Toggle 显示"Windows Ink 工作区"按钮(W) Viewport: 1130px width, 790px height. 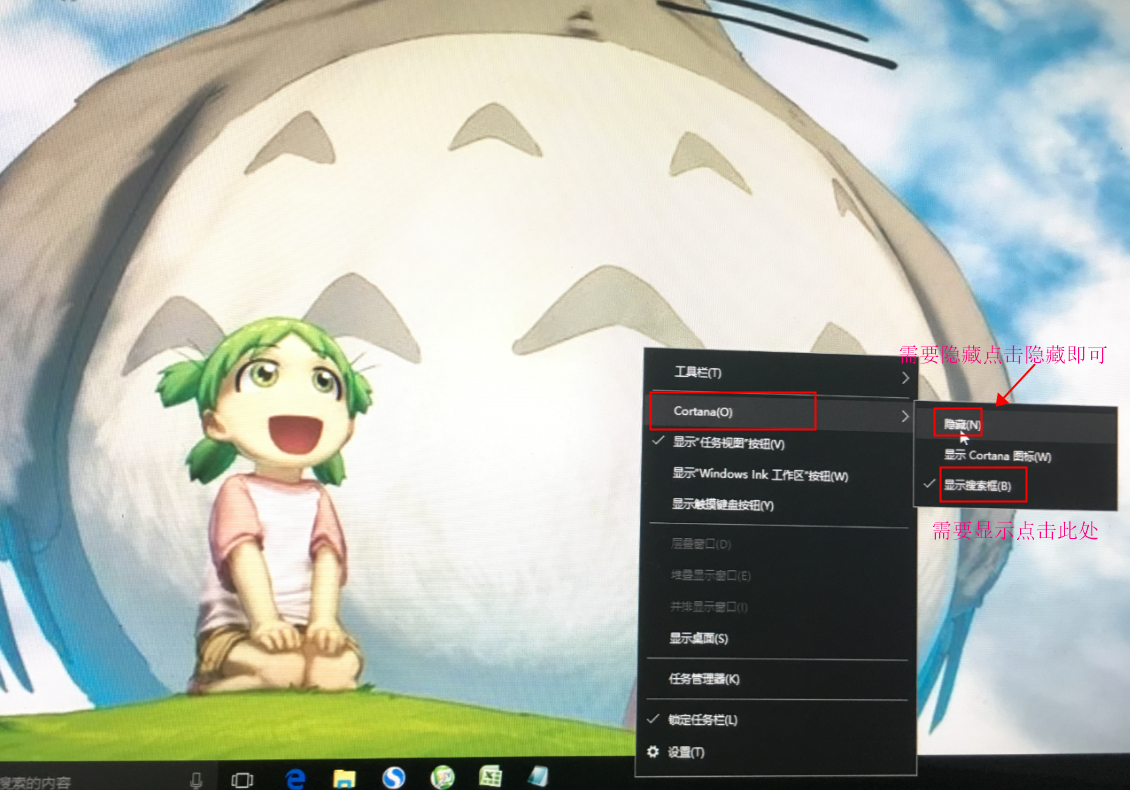tap(780, 475)
